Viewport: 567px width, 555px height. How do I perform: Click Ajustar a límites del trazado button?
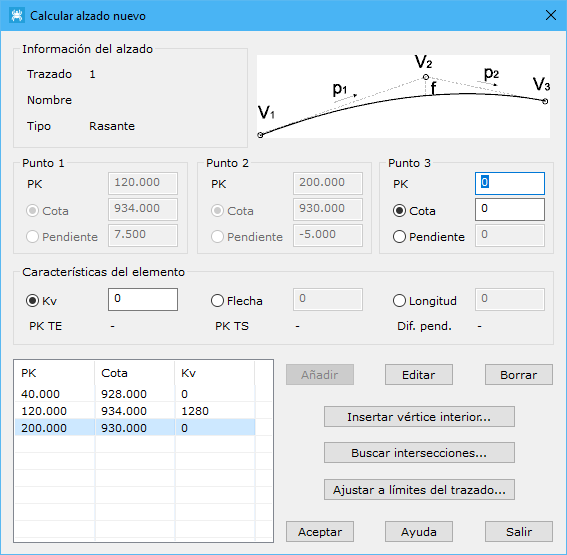(419, 490)
